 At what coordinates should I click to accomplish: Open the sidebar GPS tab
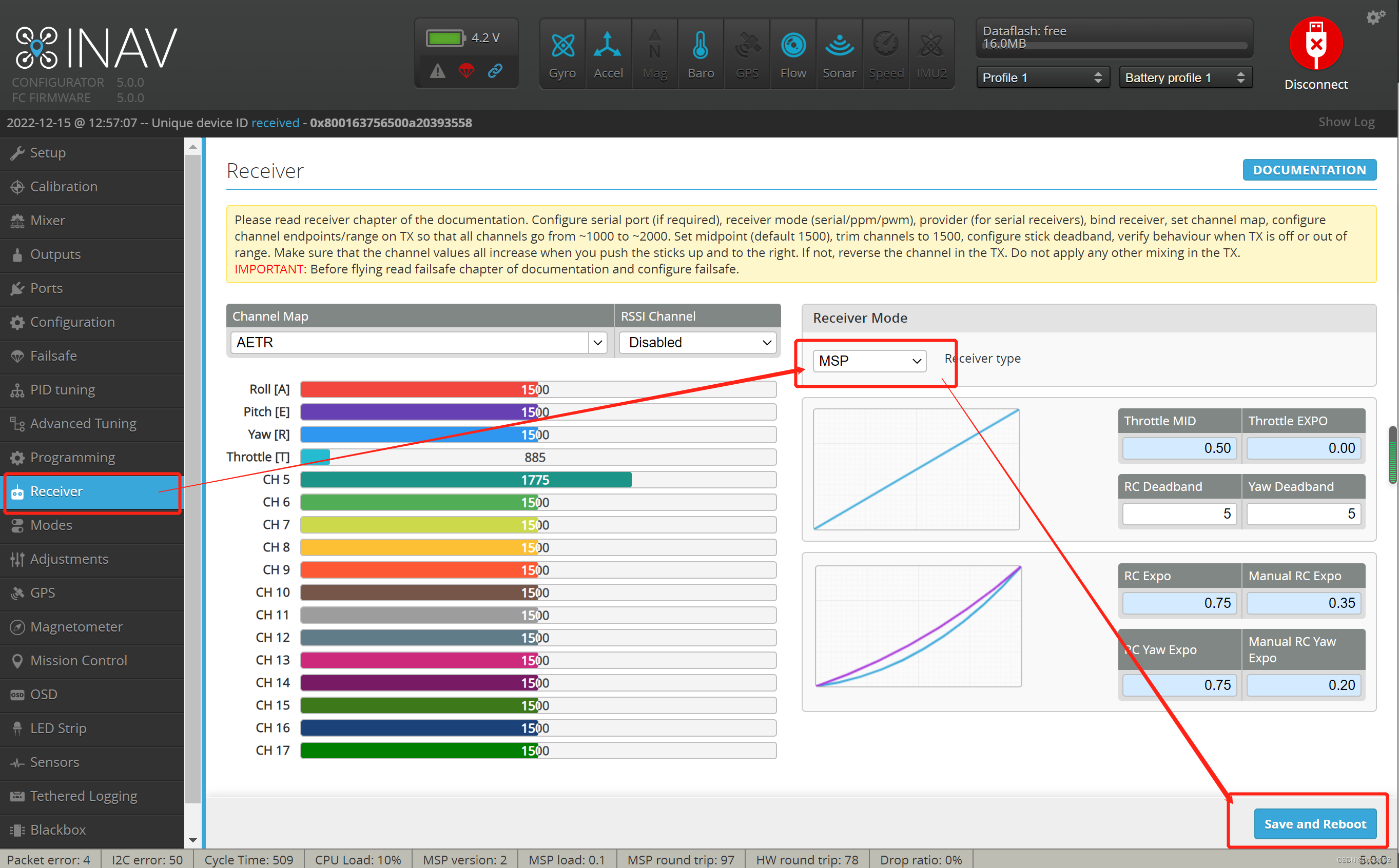[92, 593]
